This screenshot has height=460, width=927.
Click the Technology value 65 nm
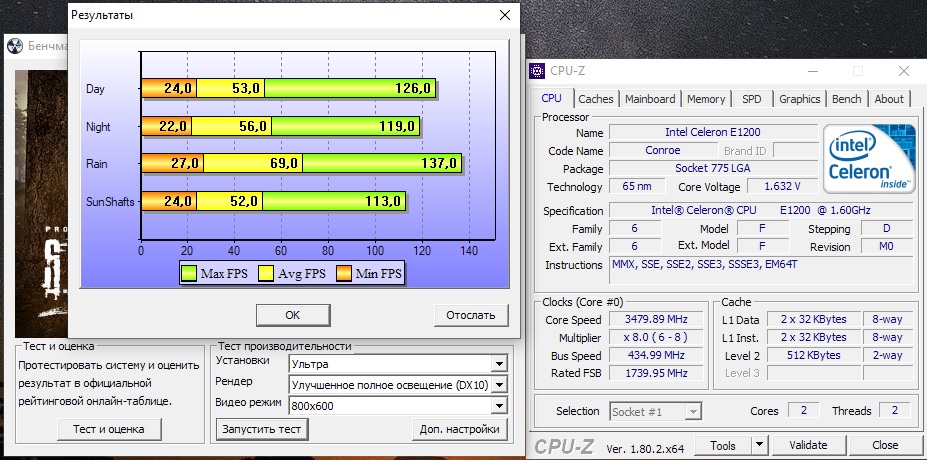point(637,187)
